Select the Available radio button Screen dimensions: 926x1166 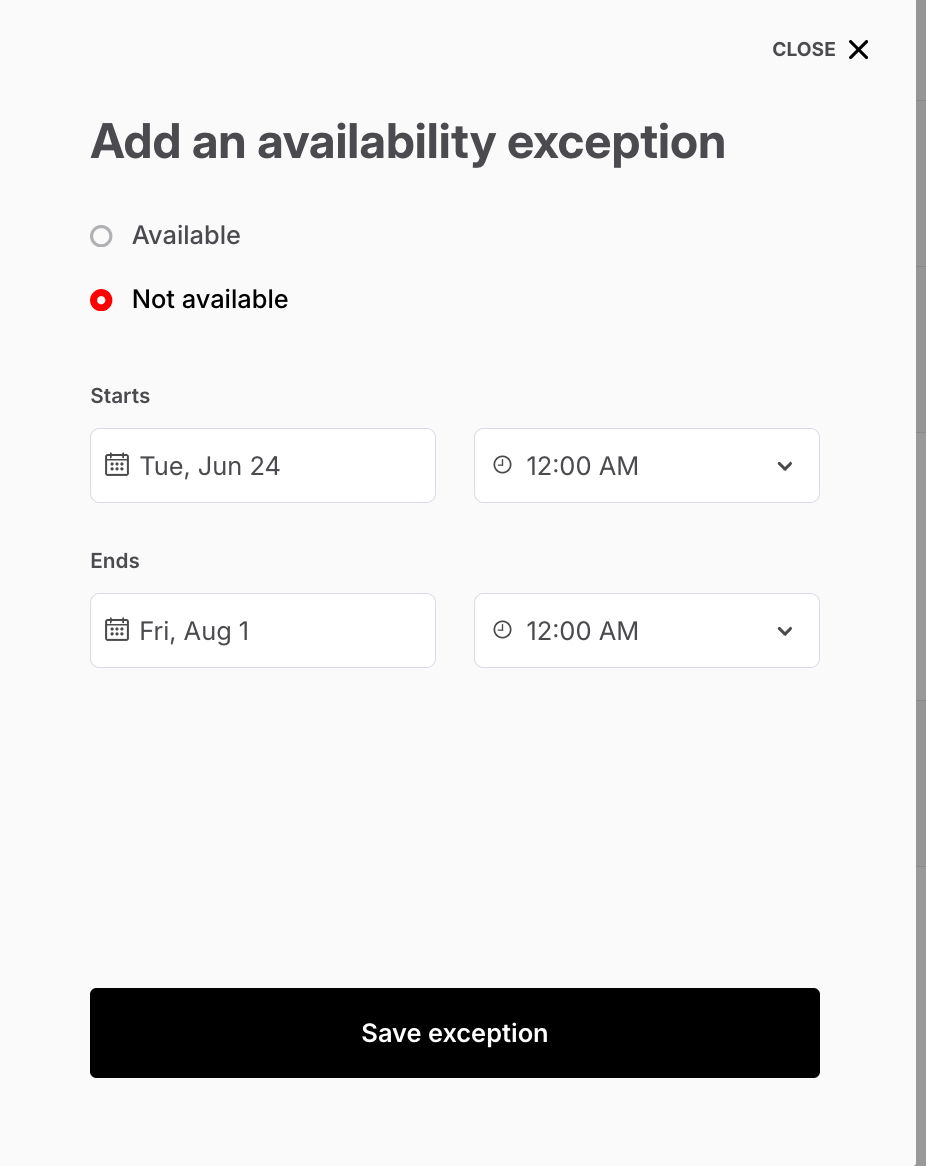pos(101,236)
